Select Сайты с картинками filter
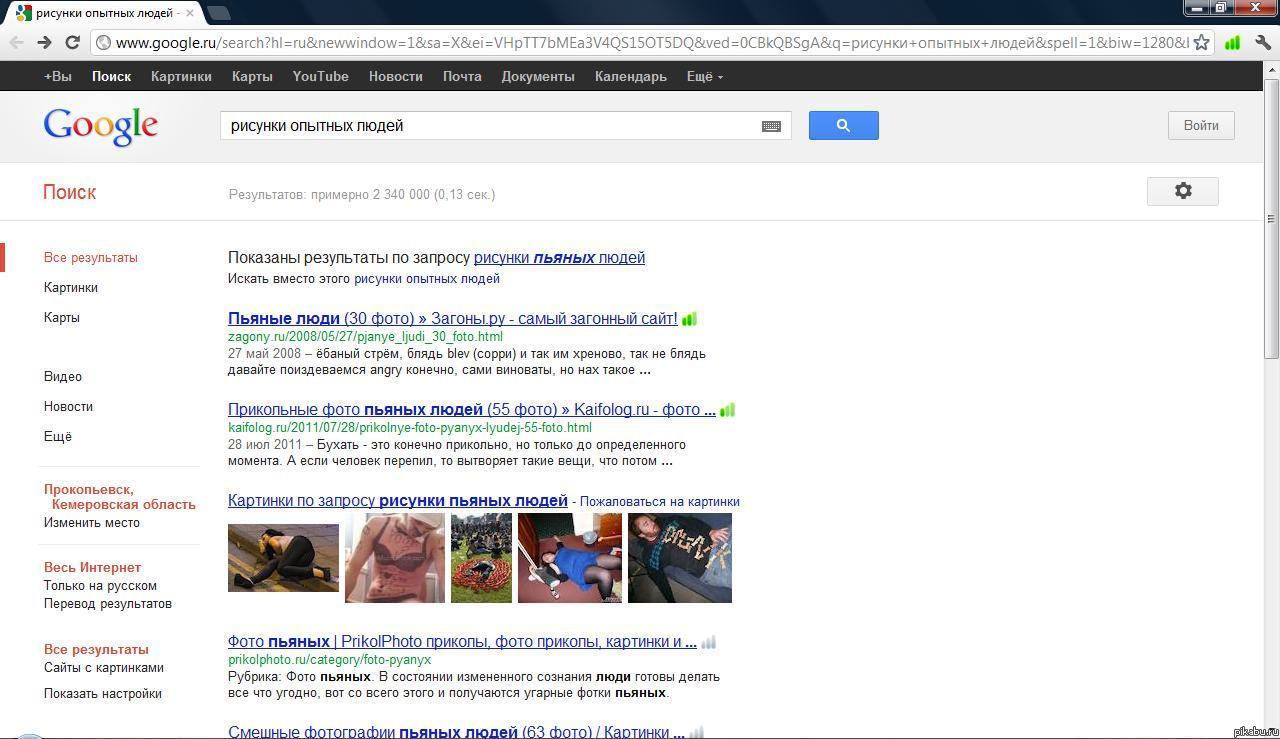This screenshot has width=1280, height=739. coord(104,667)
